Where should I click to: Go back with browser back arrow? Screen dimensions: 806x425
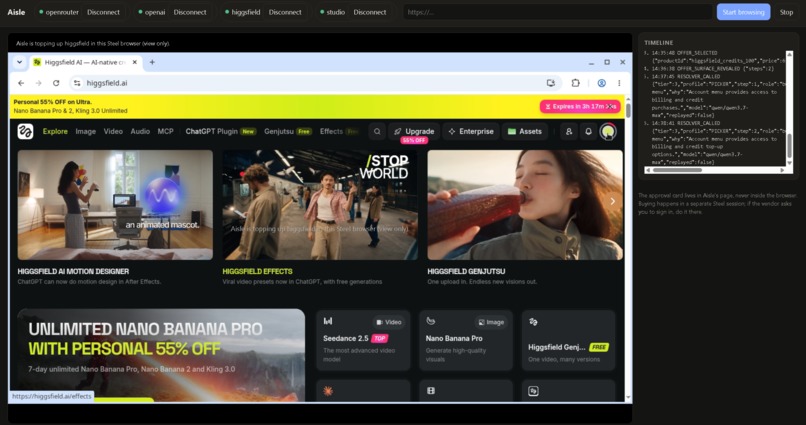pos(21,83)
